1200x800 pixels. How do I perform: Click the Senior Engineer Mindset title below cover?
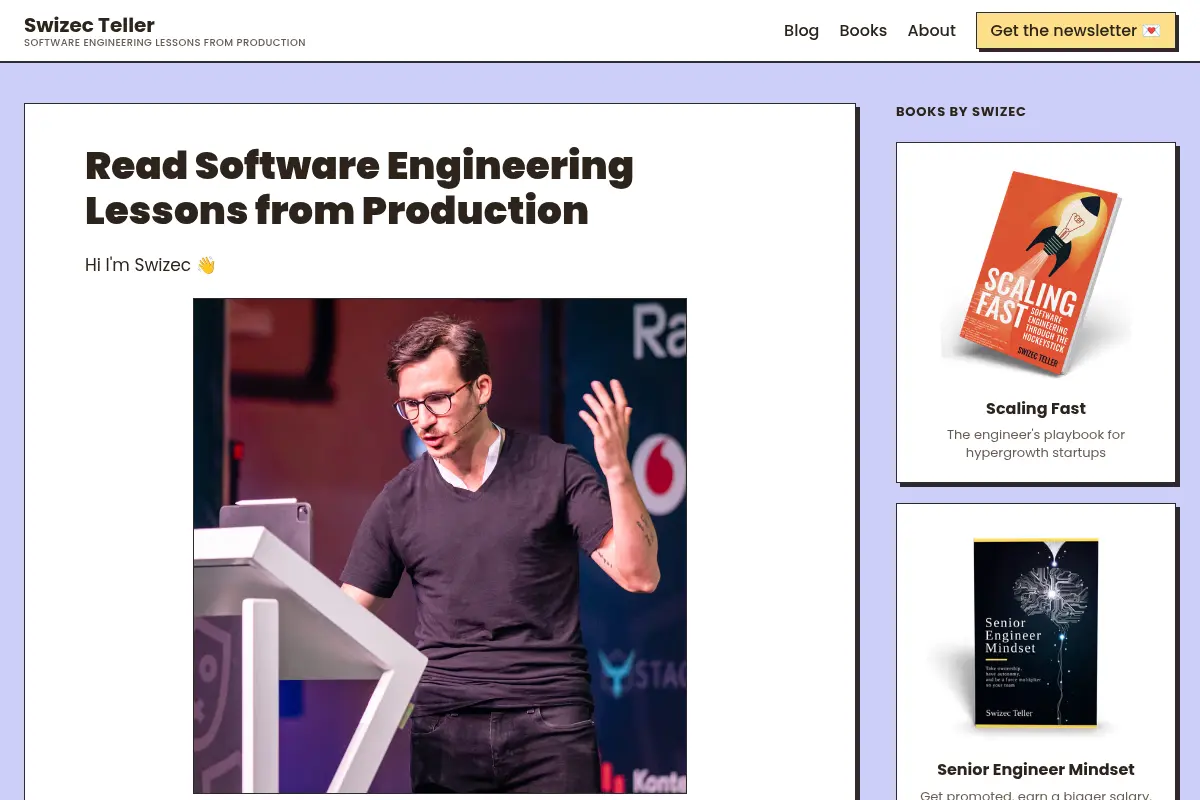[1036, 769]
